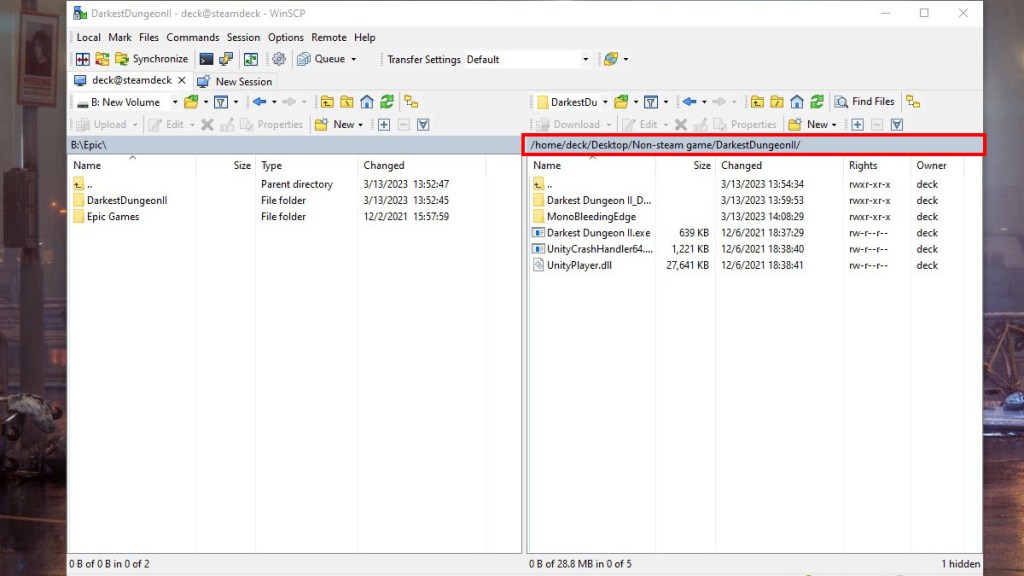This screenshot has height=576, width=1024.
Task: Click Find Files in the remote toolbar
Action: pos(865,102)
